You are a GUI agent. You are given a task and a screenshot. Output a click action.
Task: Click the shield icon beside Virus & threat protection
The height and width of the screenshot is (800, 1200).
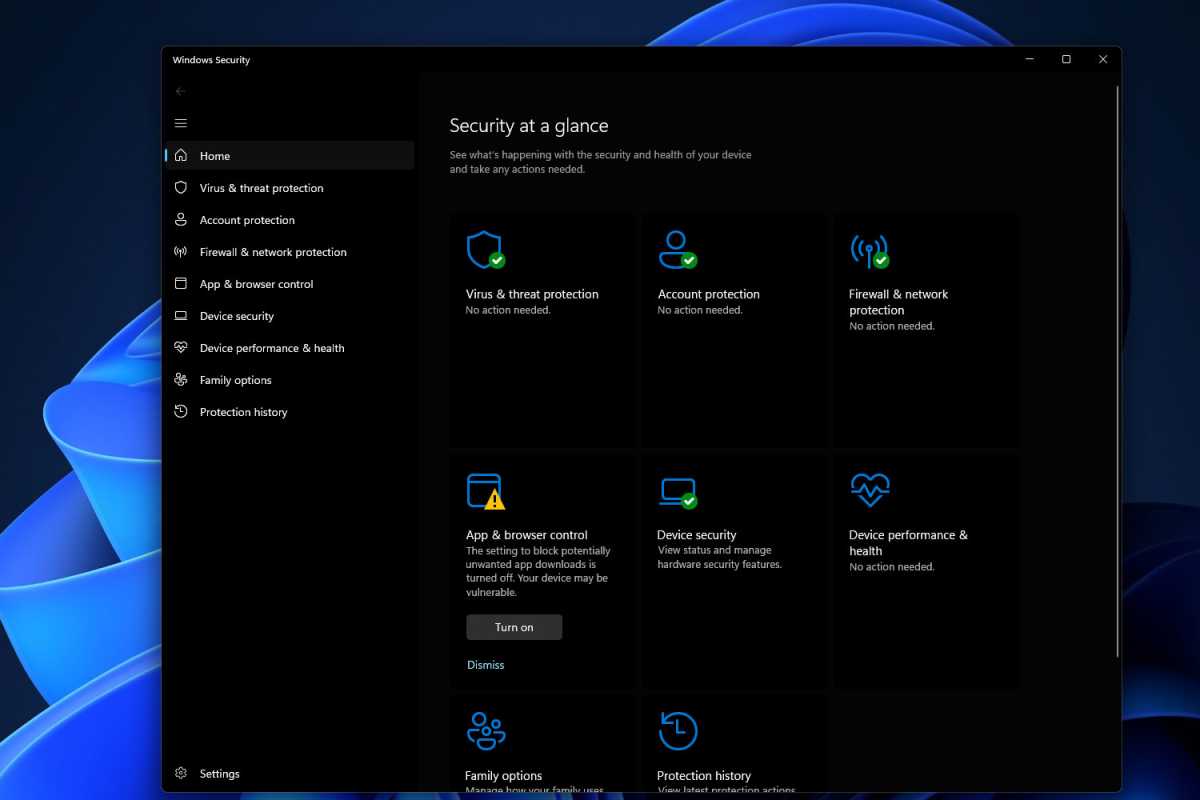point(180,187)
